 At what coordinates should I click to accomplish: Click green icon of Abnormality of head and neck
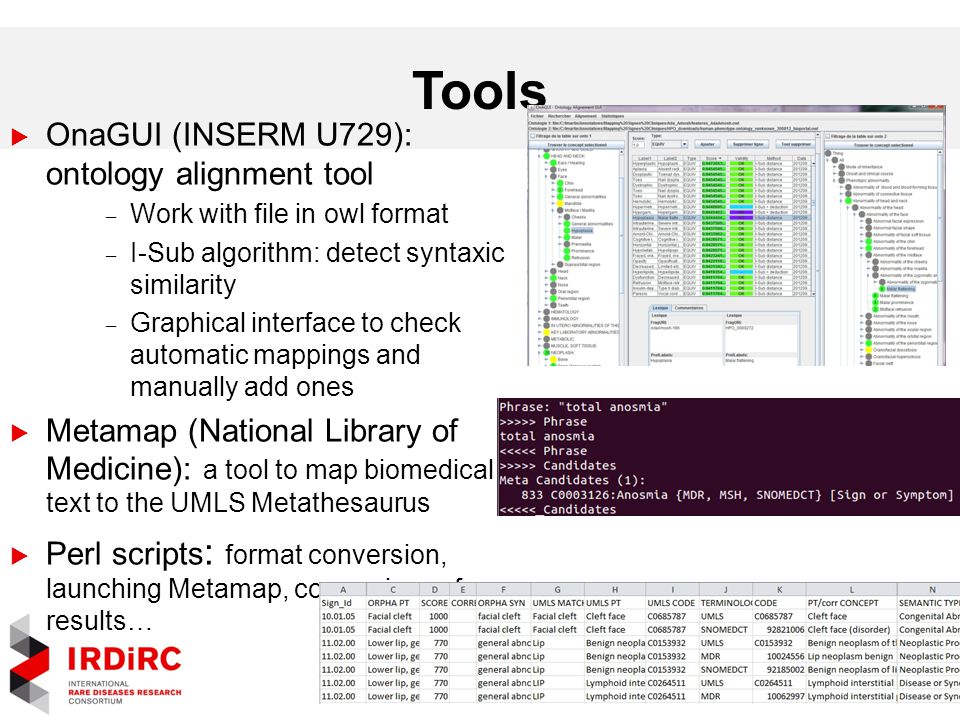pos(849,201)
